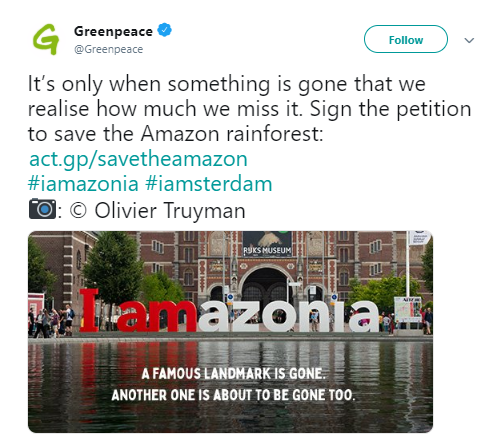Screen dimensions: 497x446
Task: Click the Greenpeace display name
Action: click(113, 31)
